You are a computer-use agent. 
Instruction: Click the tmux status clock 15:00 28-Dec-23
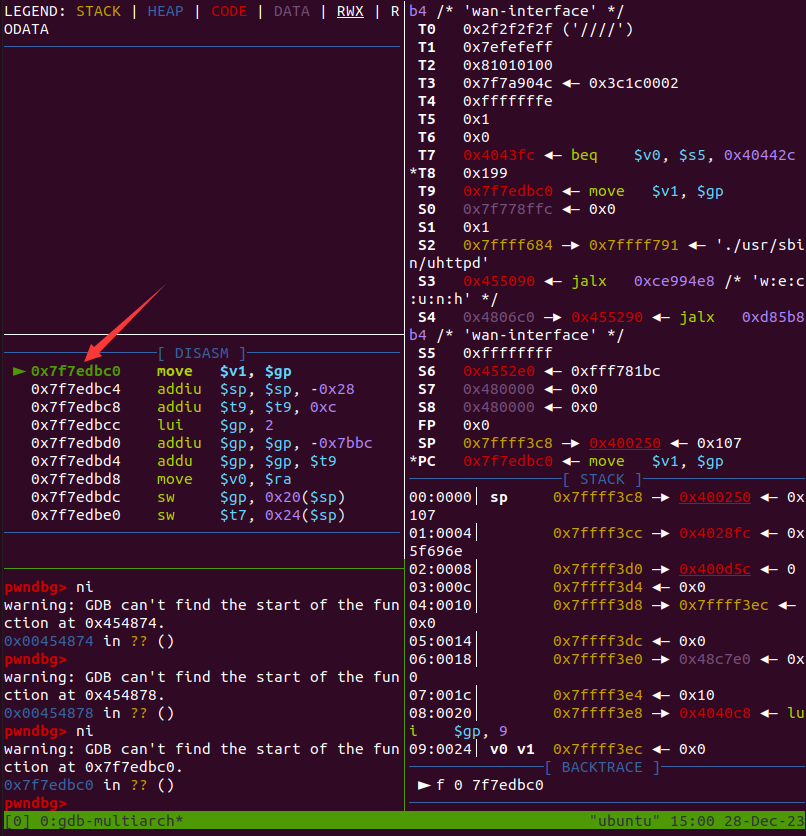coord(737,821)
